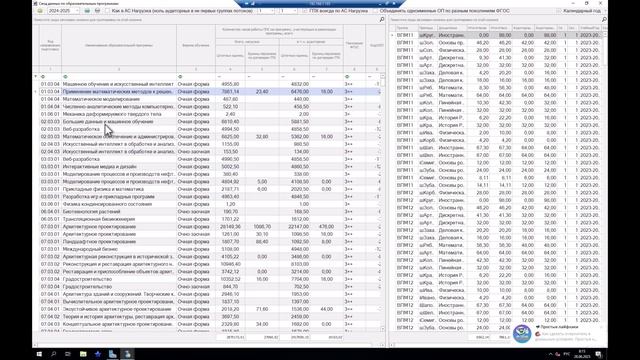
Task: Select row Реставрация и приспособление объектов
Action: tap(210, 271)
